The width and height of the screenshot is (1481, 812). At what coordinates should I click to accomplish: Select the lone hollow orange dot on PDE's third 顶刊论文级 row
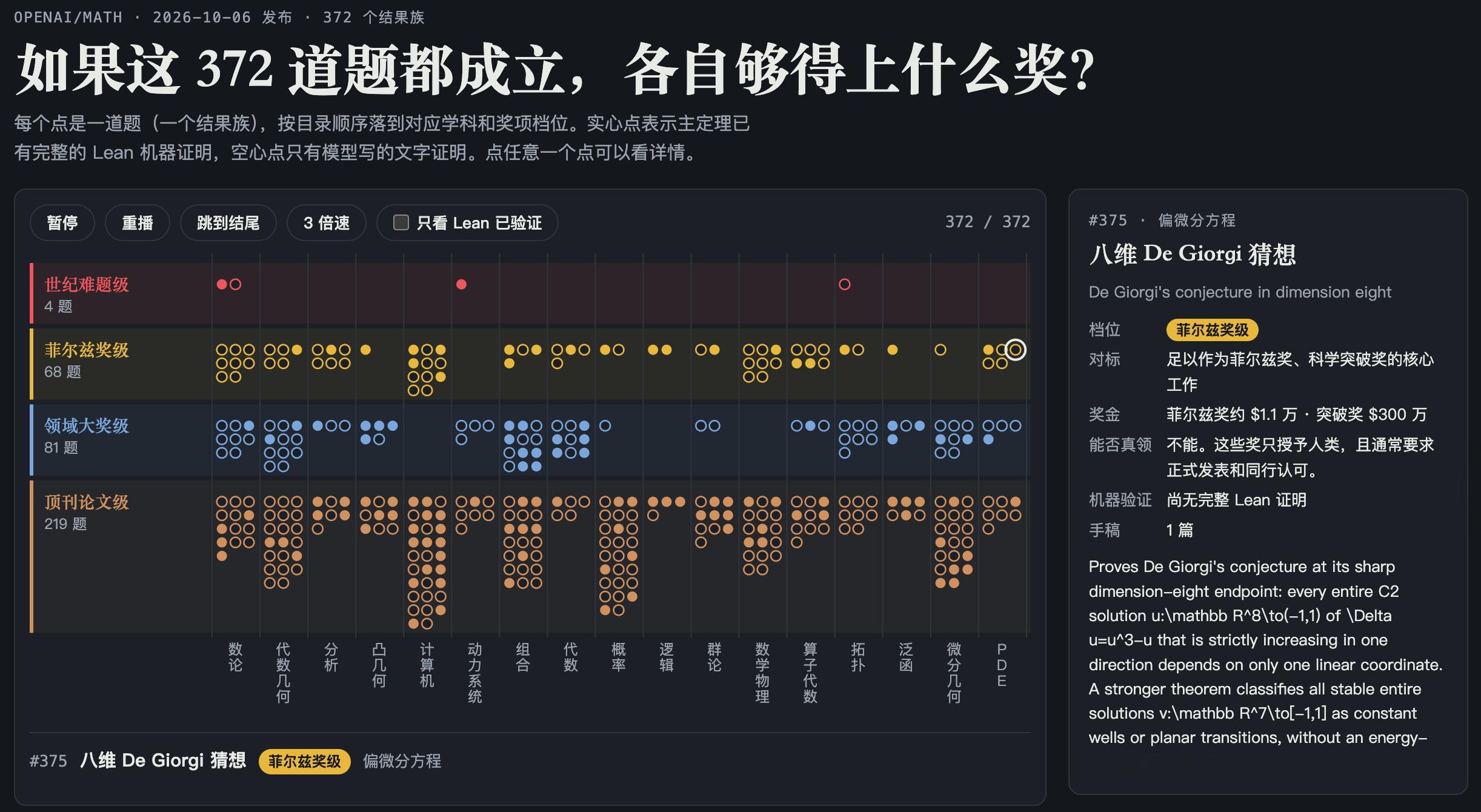(x=988, y=529)
